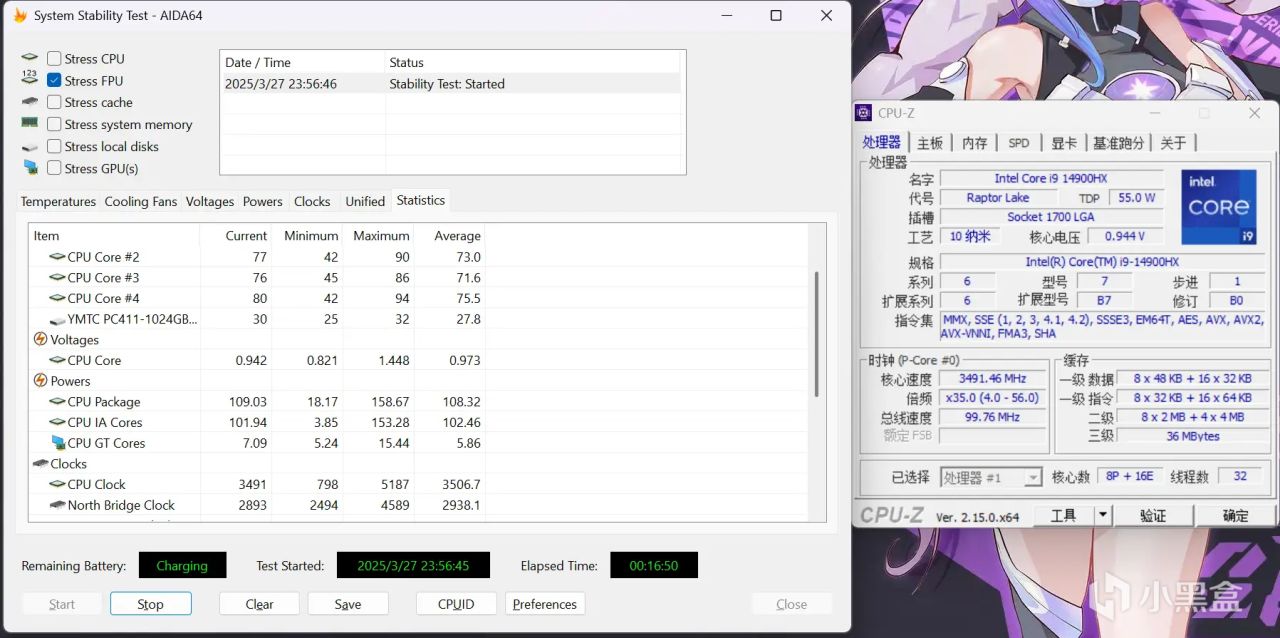Open the 工具 dropdown arrow in CPU-Z

coord(1103,515)
